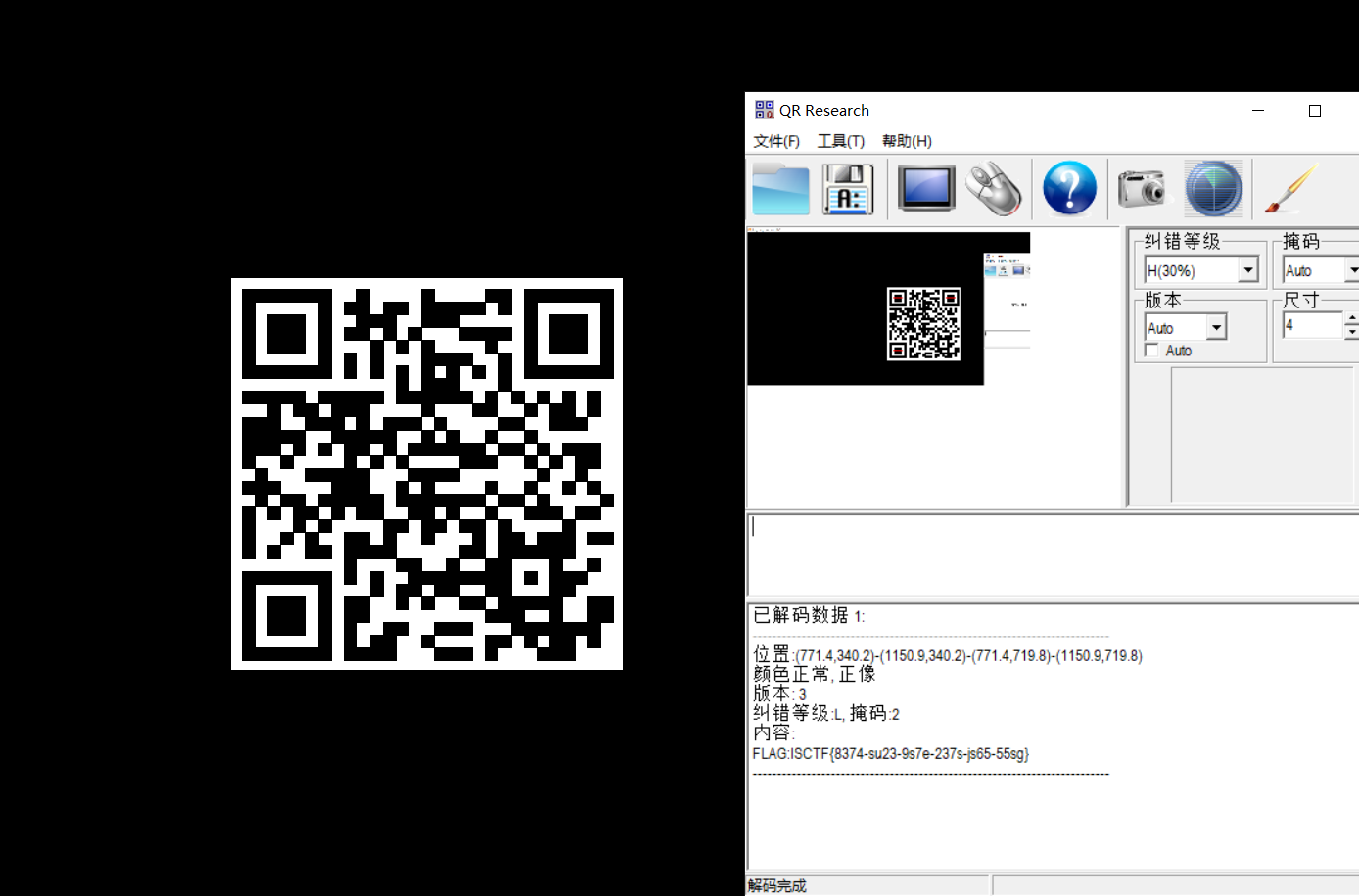
Task: Click the 版本: 3 line
Action: 779,693
